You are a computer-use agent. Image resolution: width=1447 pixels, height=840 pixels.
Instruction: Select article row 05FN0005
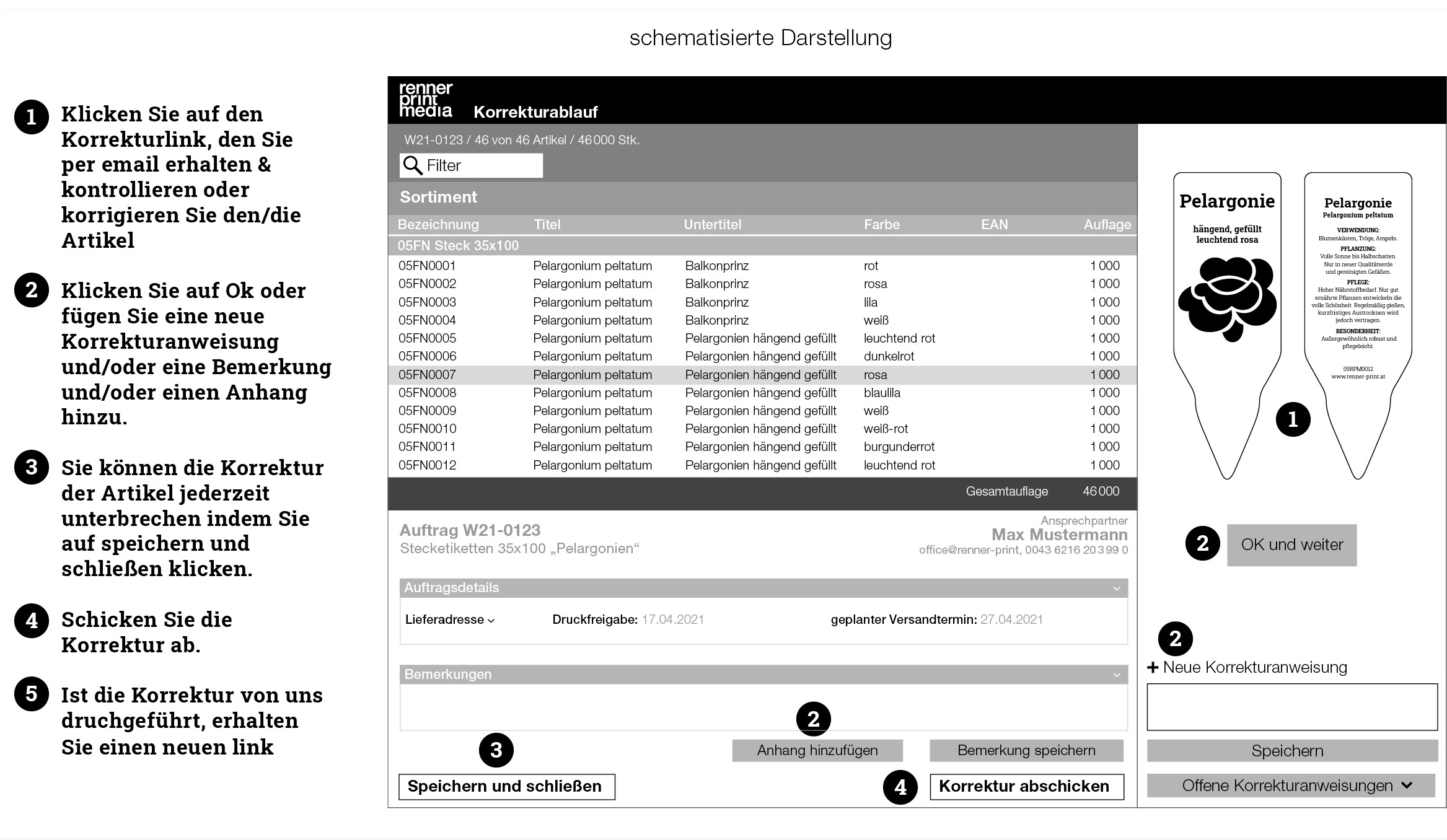click(x=762, y=338)
